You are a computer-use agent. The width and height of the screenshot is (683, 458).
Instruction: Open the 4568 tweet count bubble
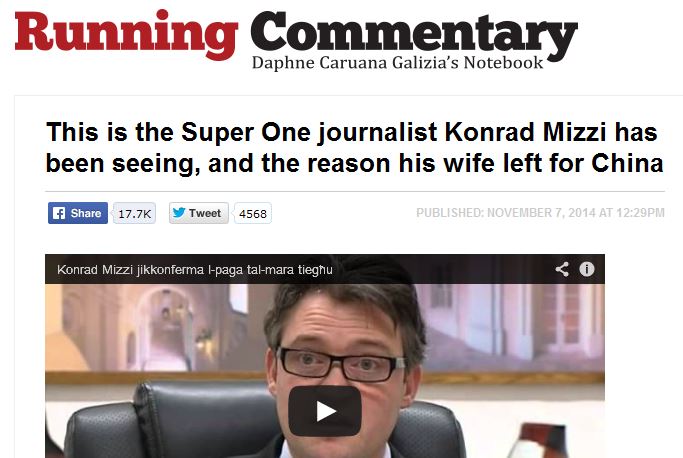point(253,214)
